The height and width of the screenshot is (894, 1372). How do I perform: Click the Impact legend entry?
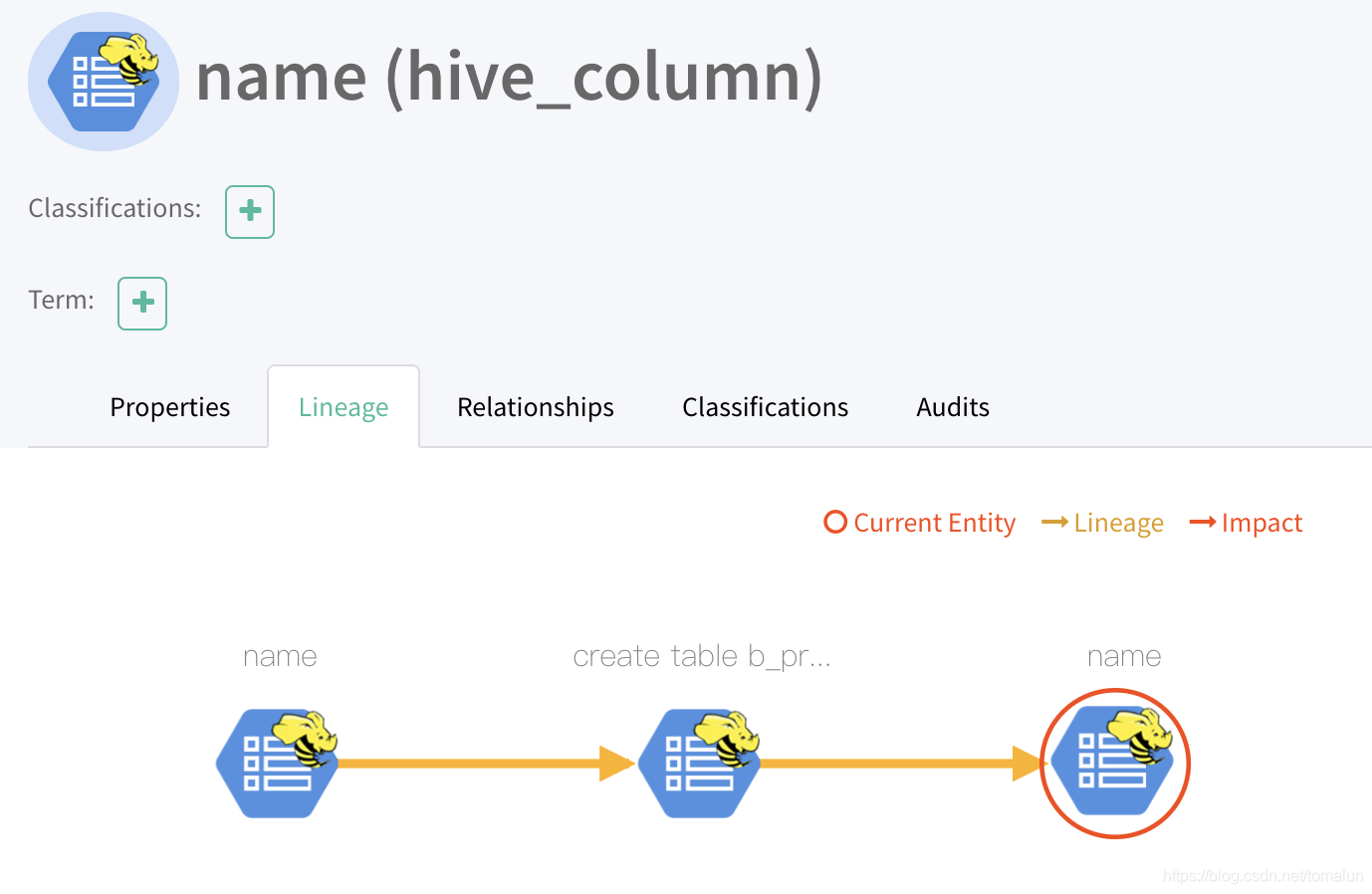[1246, 523]
